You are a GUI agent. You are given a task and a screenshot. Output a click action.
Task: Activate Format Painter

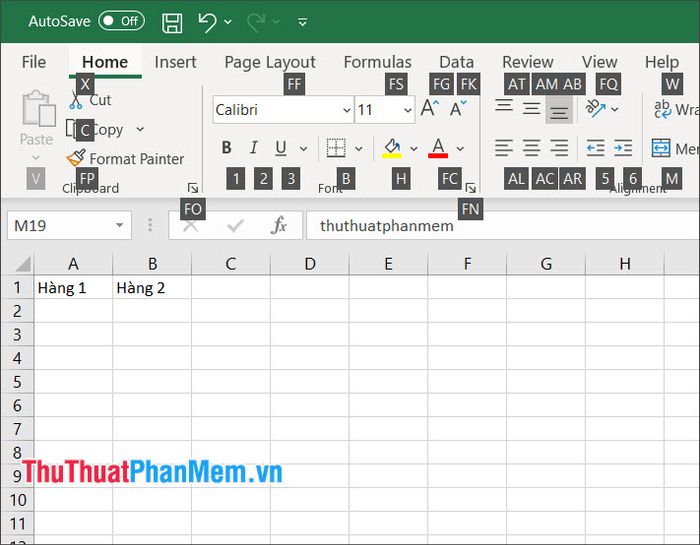click(x=125, y=158)
